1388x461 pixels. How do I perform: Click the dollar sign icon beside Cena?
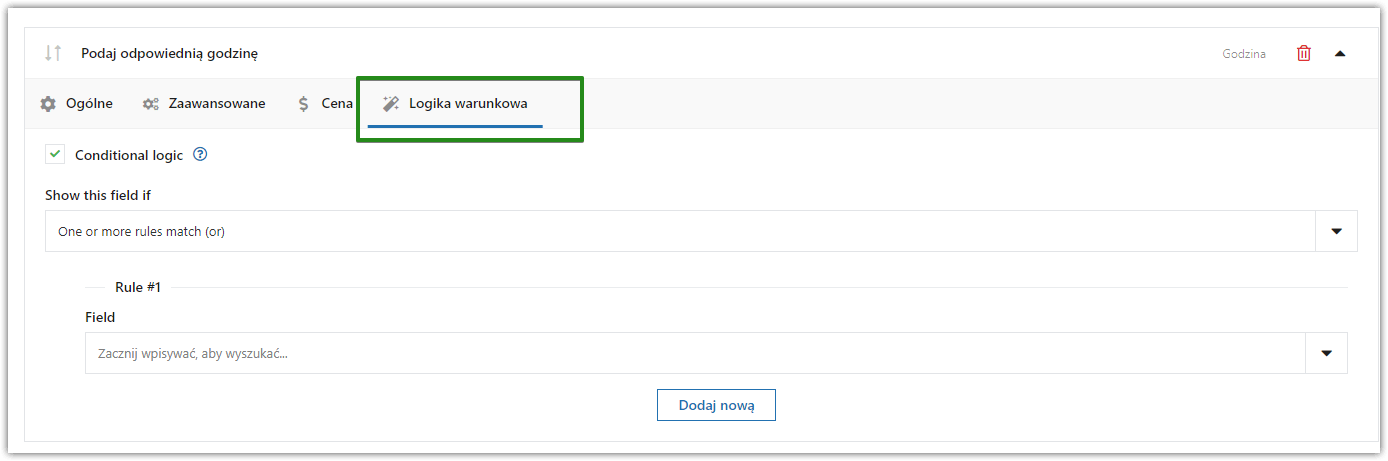(x=304, y=103)
